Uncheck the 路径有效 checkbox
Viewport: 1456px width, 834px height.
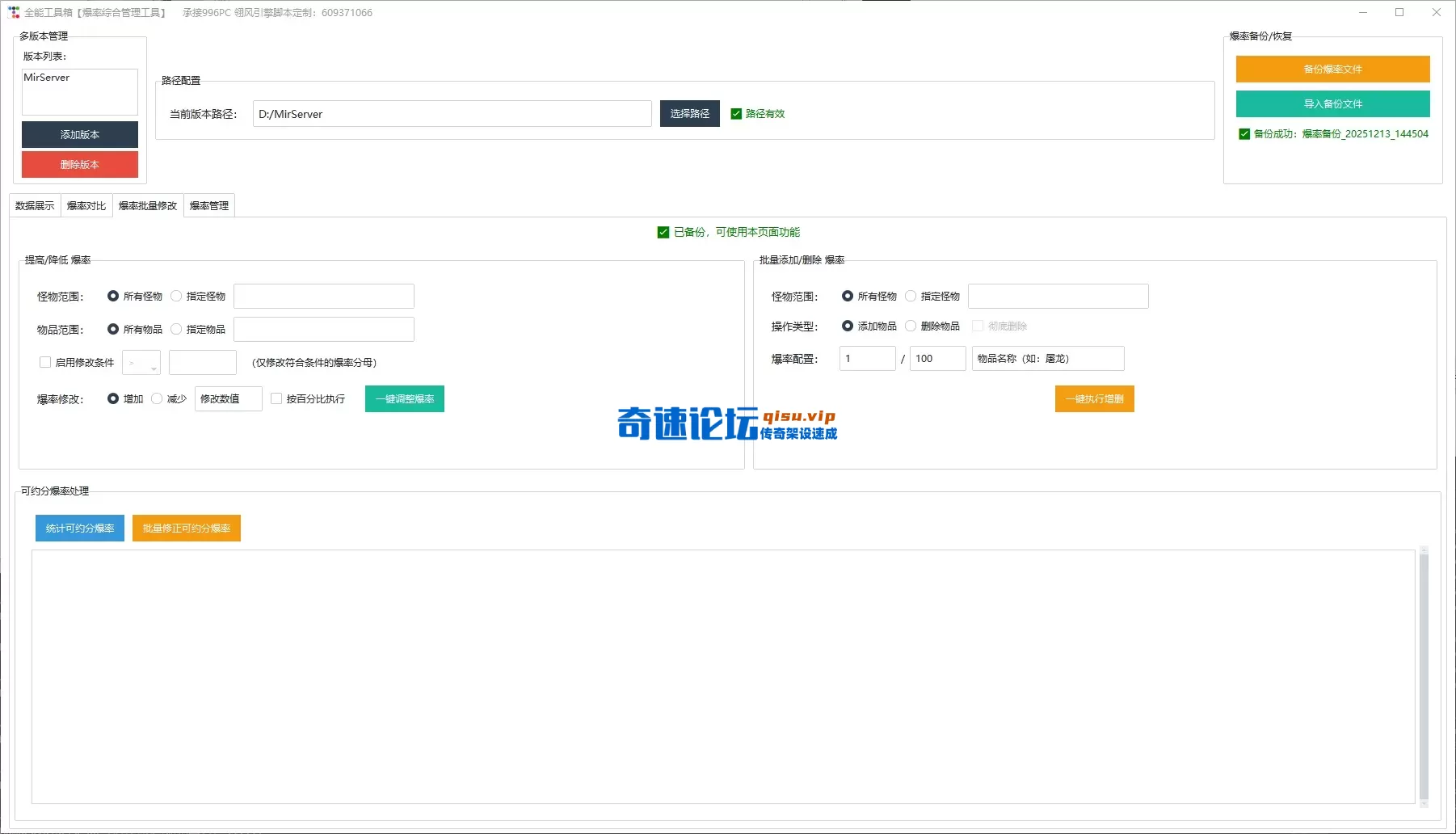click(736, 113)
